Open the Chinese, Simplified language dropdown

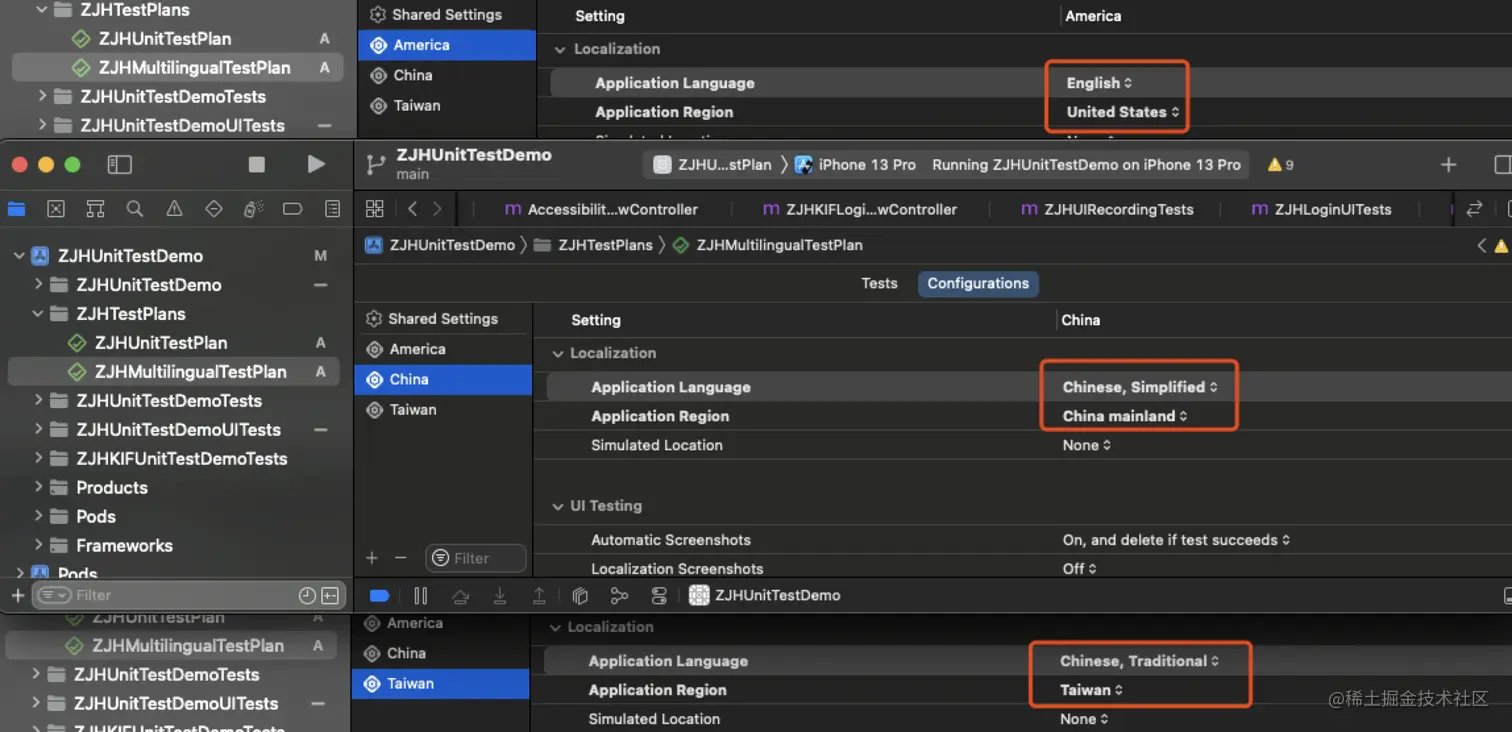tap(1140, 387)
